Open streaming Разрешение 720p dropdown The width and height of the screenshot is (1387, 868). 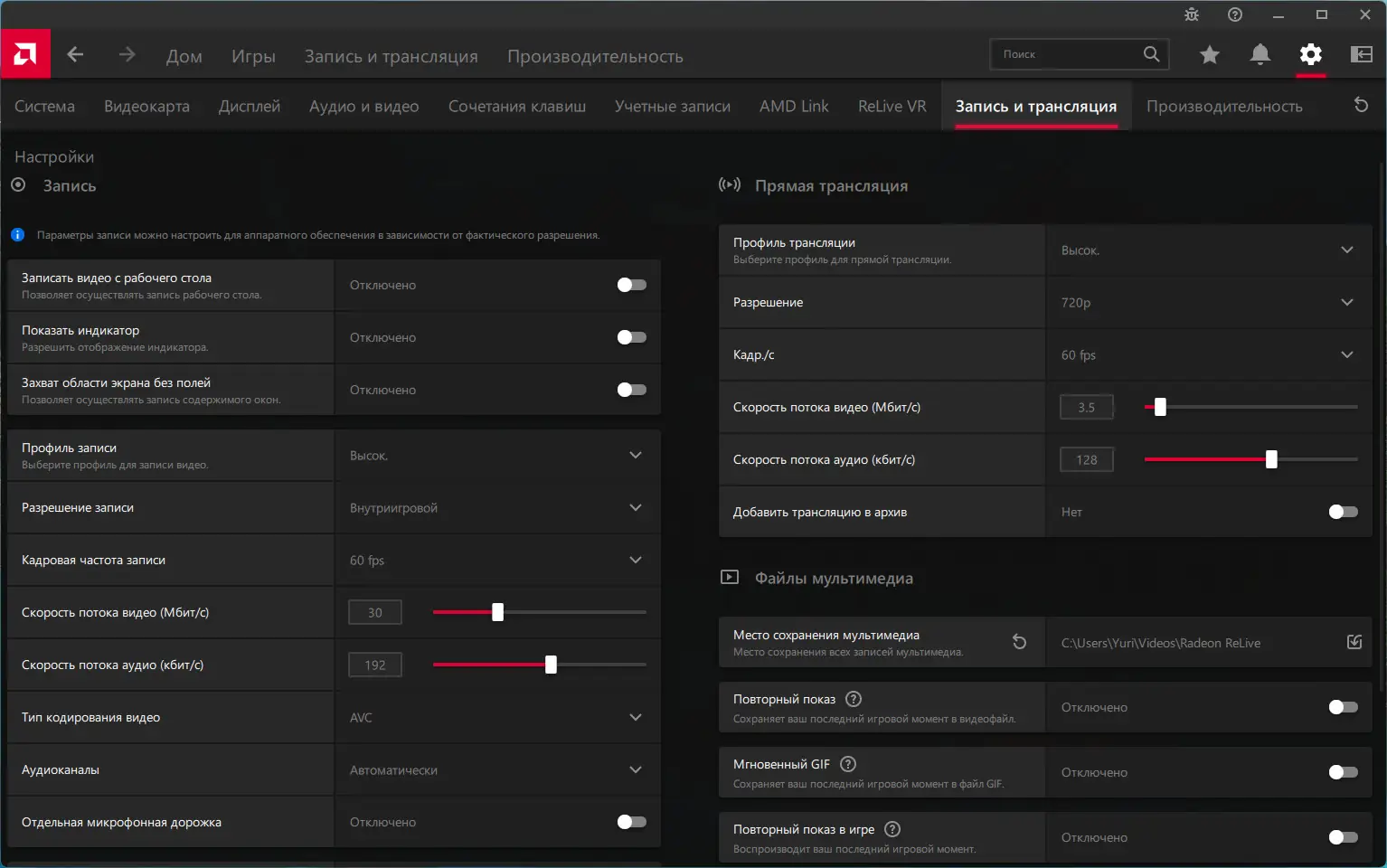coord(1208,302)
